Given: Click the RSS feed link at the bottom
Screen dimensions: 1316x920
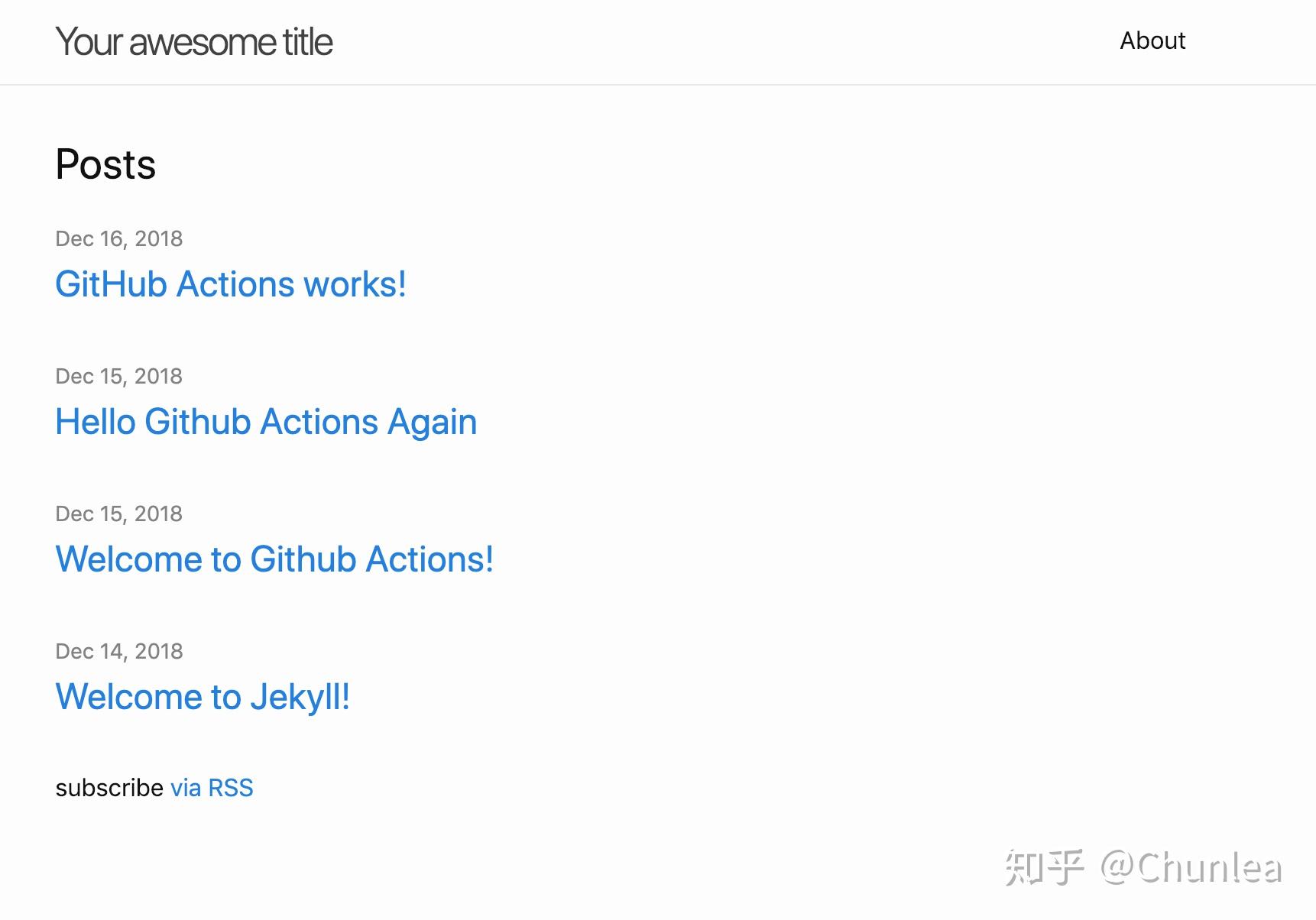Looking at the screenshot, I should tap(212, 787).
